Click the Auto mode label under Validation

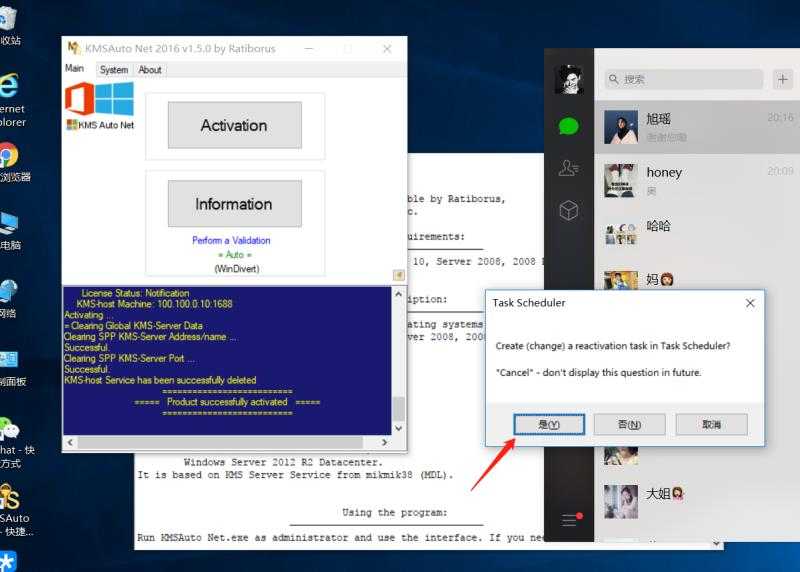(235, 255)
